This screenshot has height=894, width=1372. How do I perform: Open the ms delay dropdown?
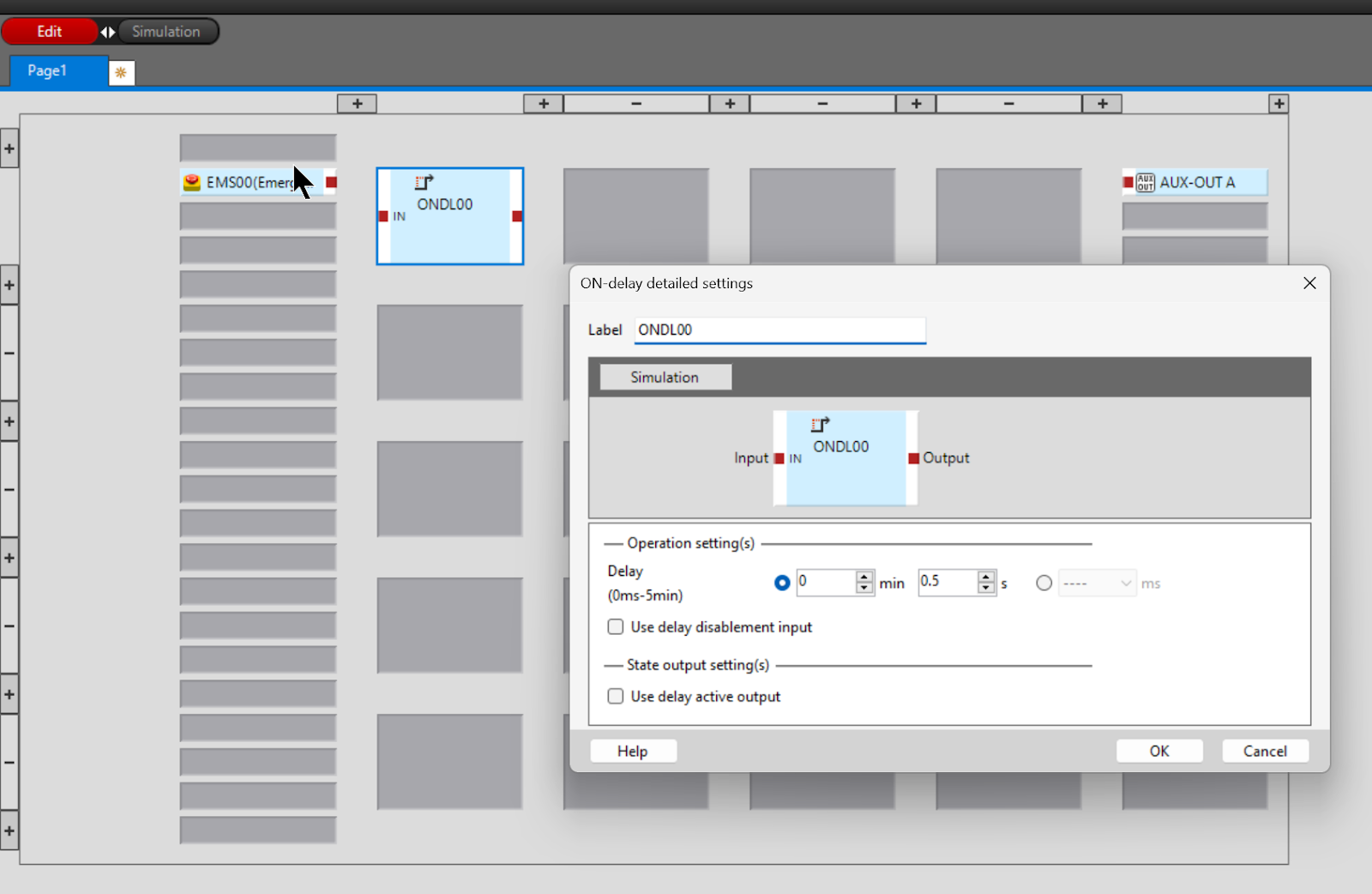(1098, 583)
